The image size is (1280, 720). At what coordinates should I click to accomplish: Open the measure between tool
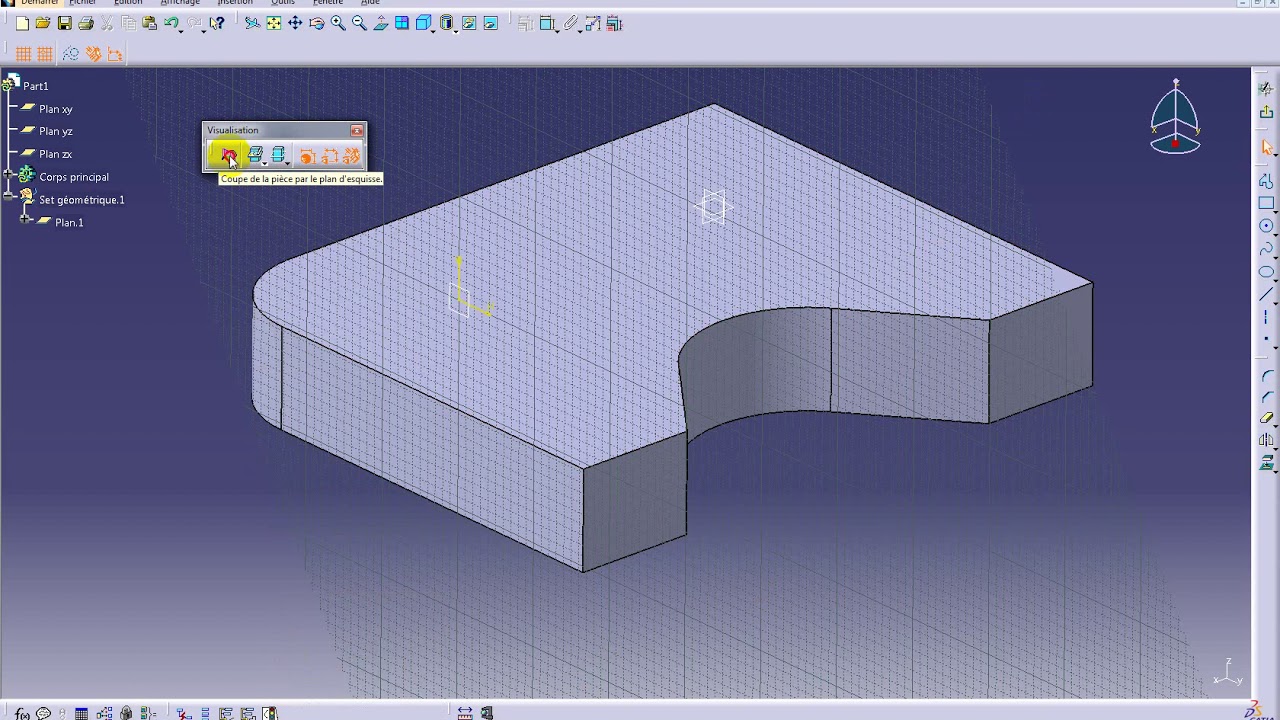coord(465,713)
